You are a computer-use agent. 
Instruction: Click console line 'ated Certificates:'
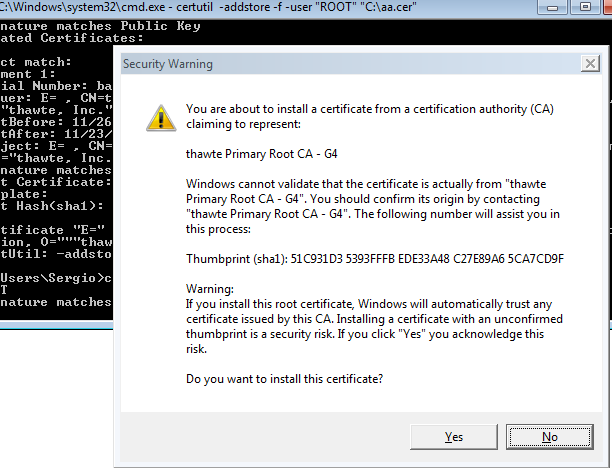(72, 38)
